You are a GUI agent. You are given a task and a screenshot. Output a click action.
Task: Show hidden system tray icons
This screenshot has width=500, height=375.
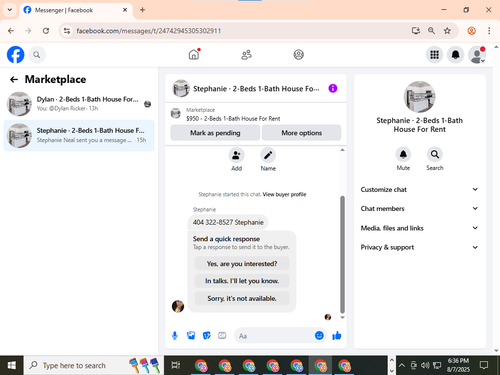coord(402,365)
